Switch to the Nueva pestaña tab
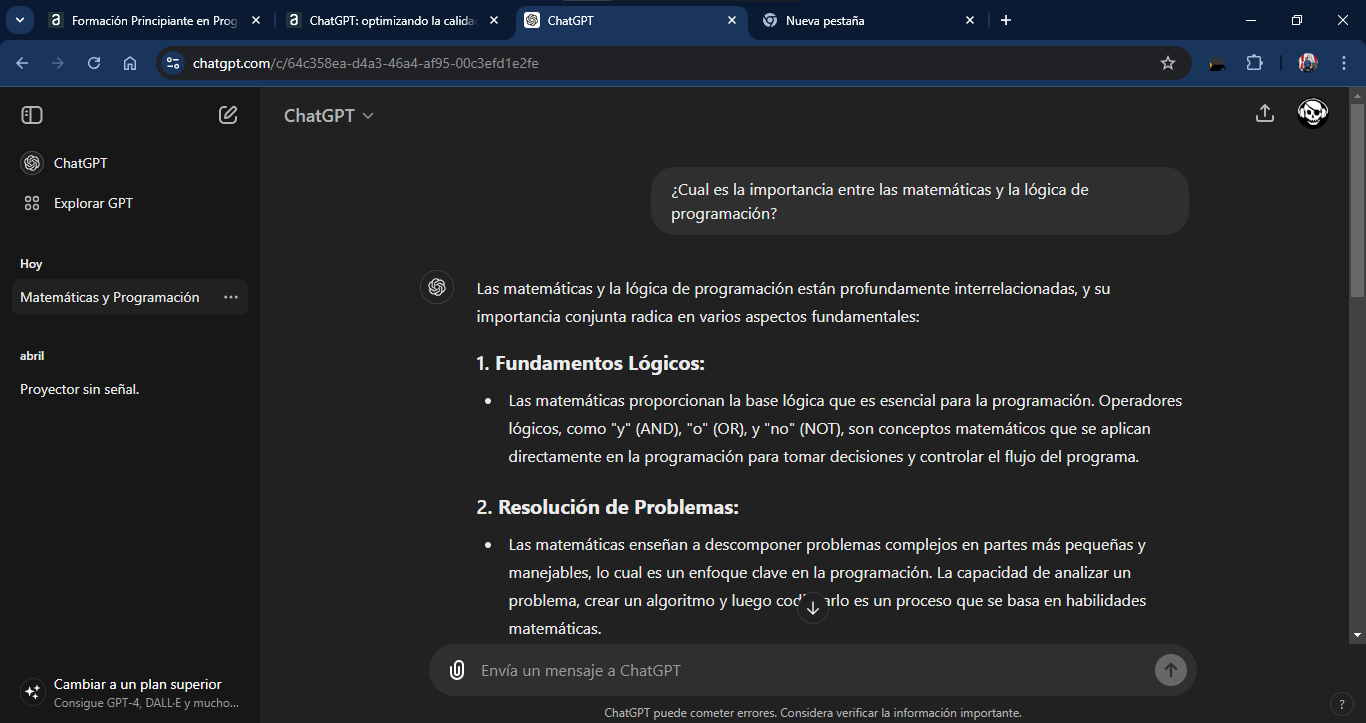The height and width of the screenshot is (723, 1366). (869, 20)
